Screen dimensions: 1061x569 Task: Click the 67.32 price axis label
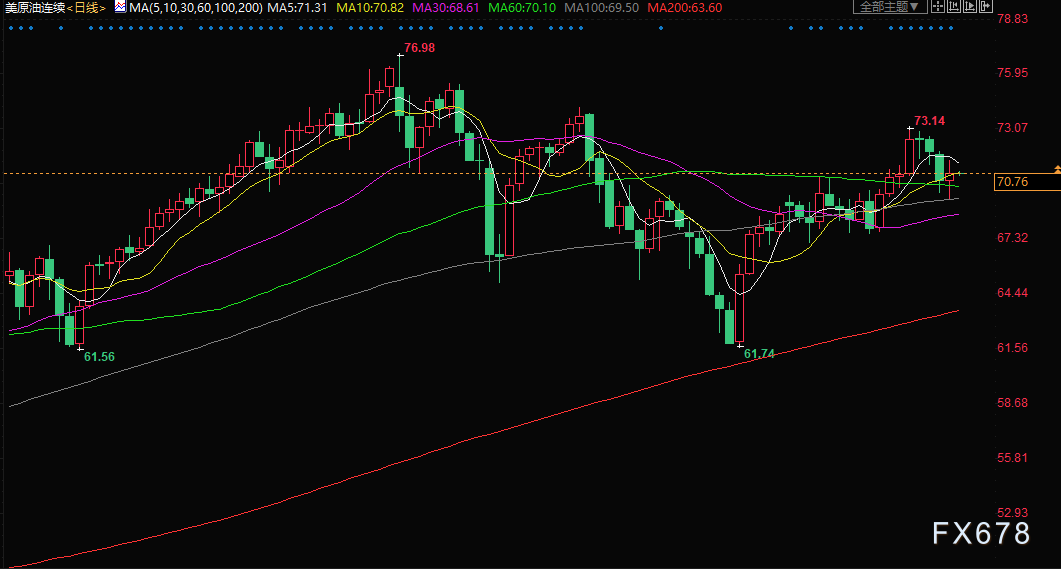click(1012, 237)
